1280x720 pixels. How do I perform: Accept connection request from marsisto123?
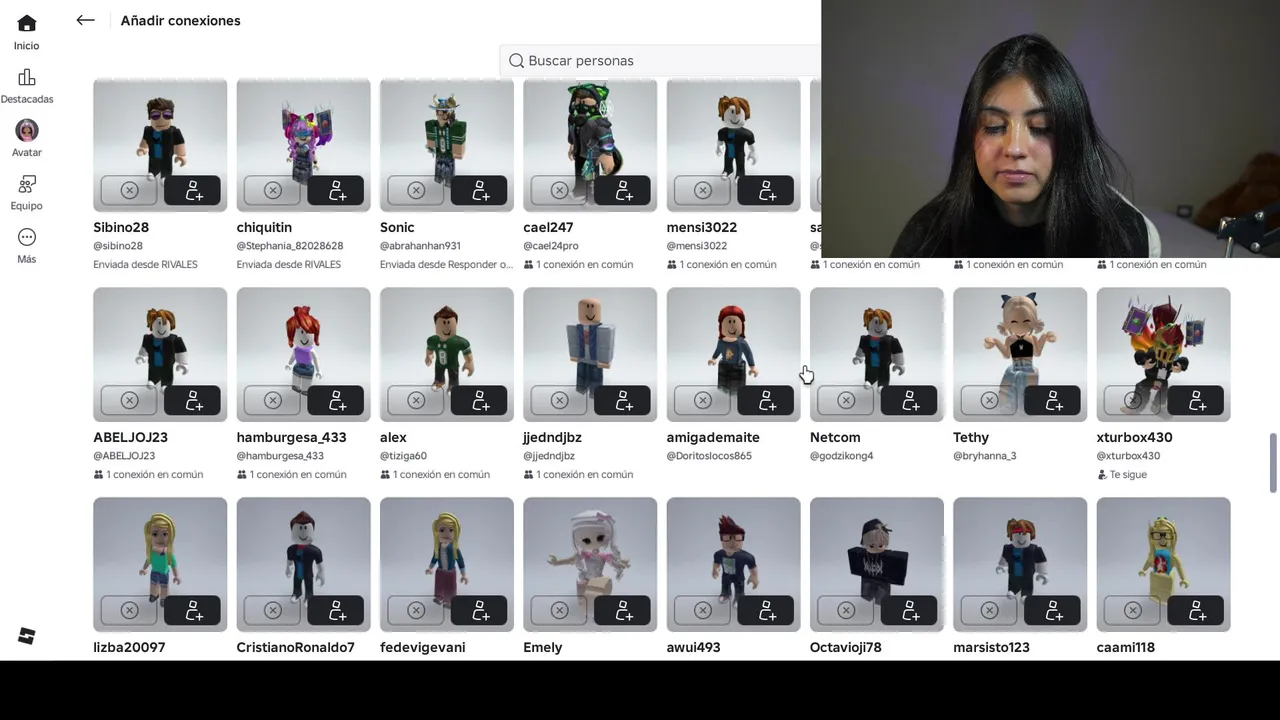tap(1052, 610)
